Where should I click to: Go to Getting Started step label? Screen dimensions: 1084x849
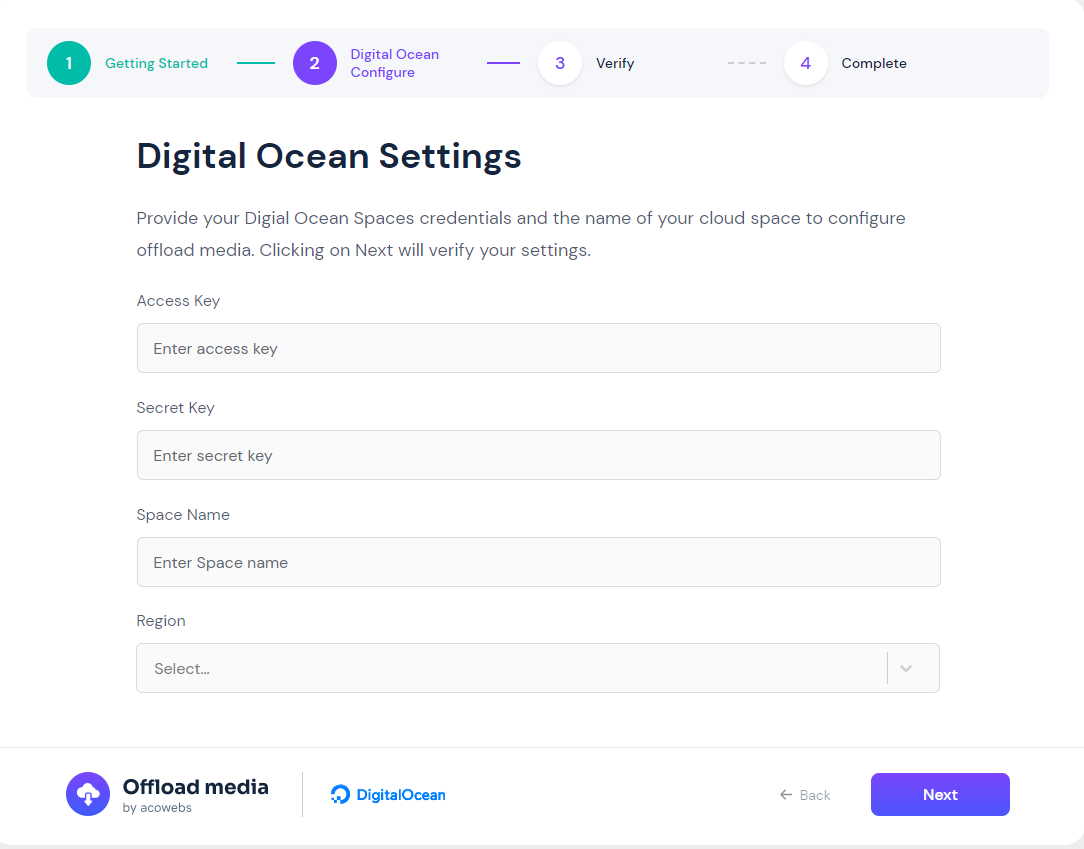coord(156,63)
